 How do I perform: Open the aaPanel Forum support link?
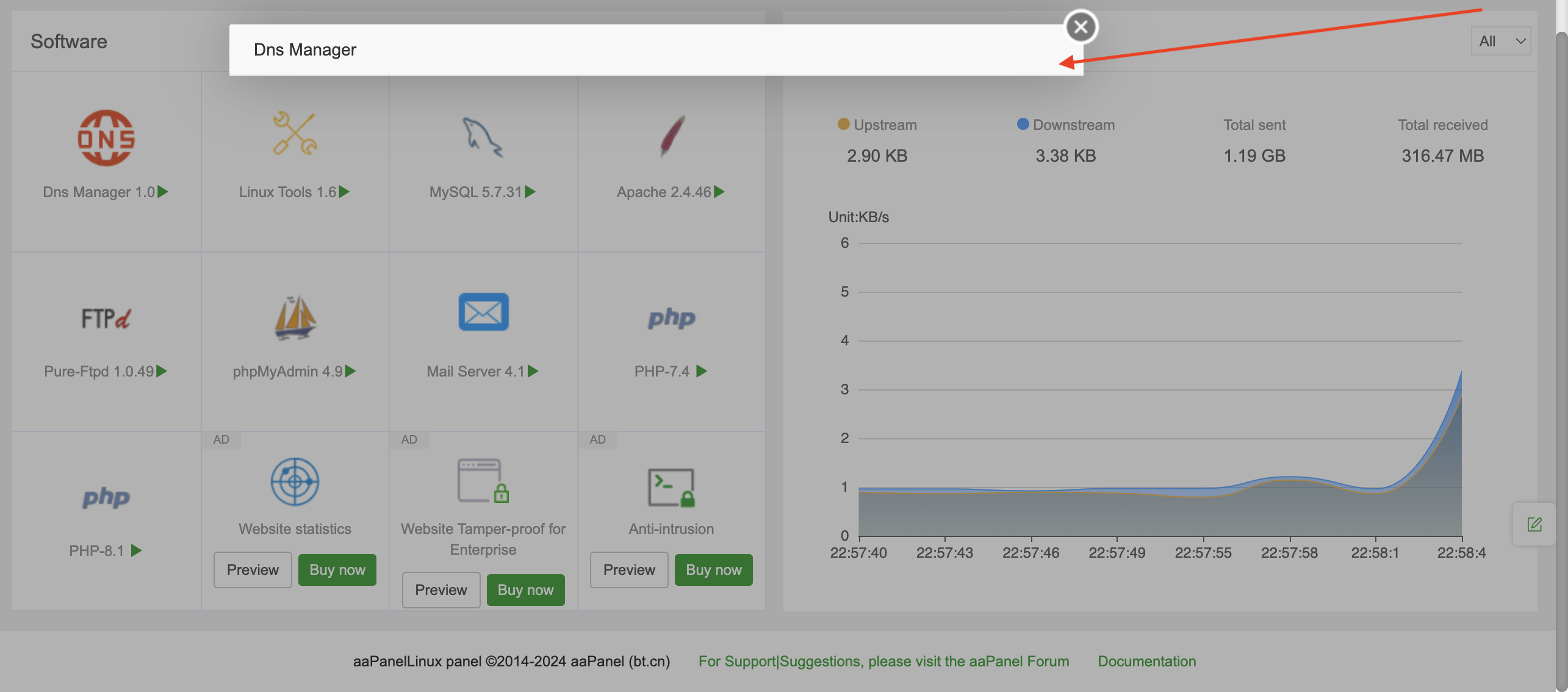(883, 661)
